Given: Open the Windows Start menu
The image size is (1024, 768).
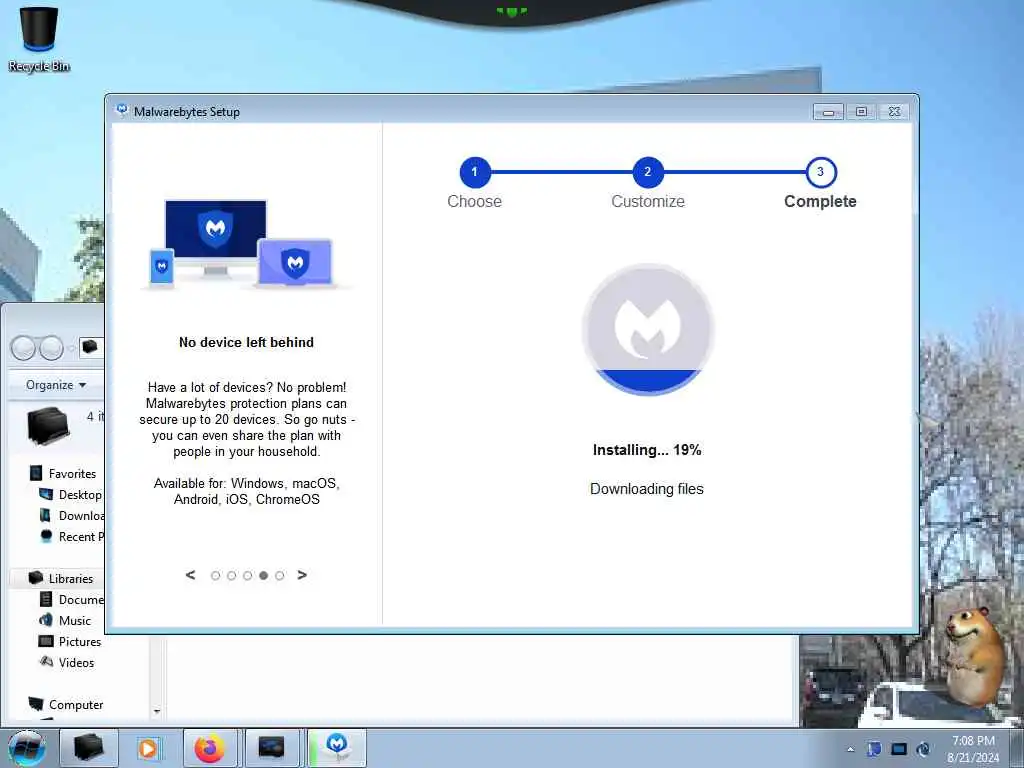Looking at the screenshot, I should (27, 748).
